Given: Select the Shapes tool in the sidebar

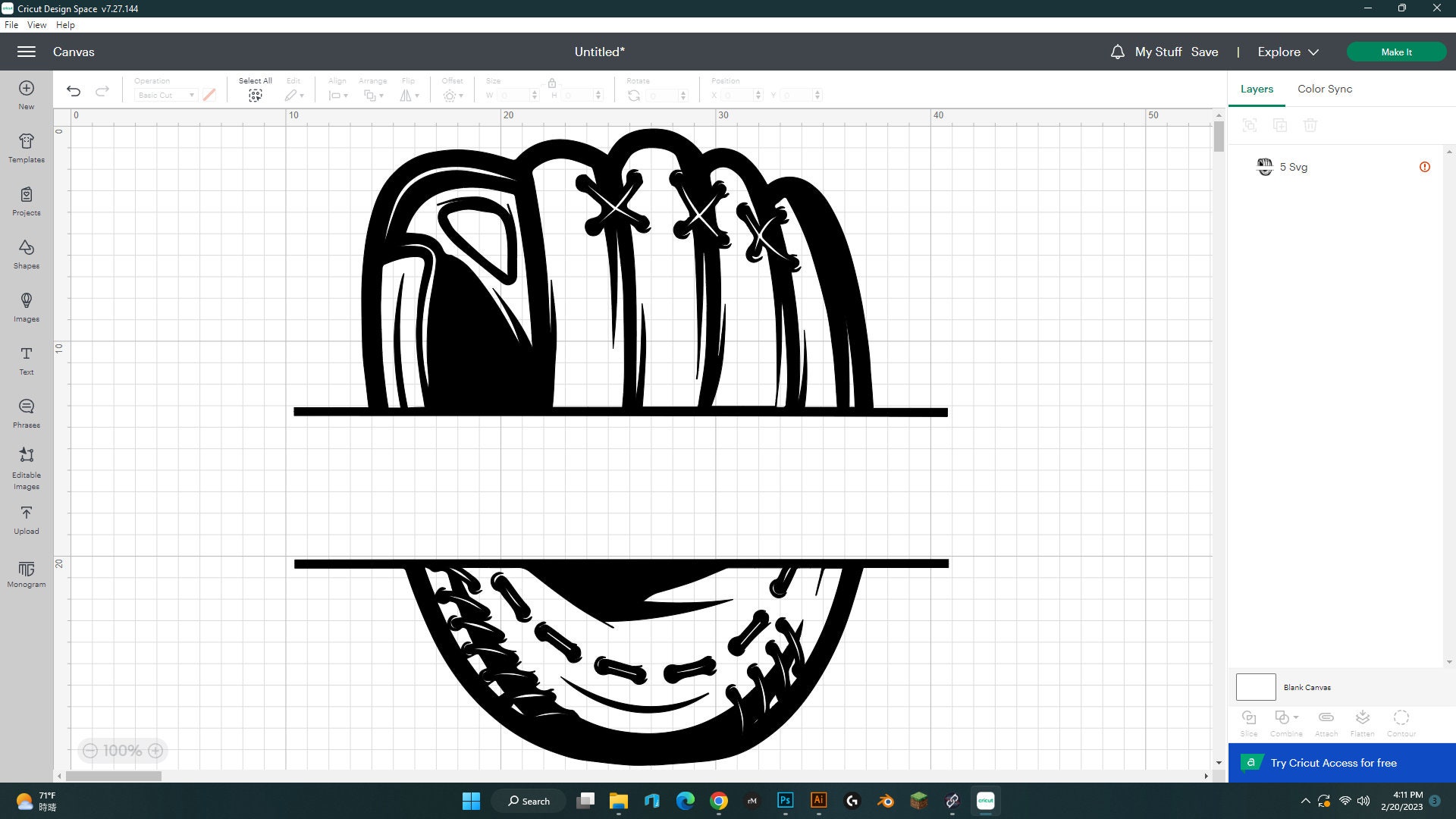Looking at the screenshot, I should (26, 254).
